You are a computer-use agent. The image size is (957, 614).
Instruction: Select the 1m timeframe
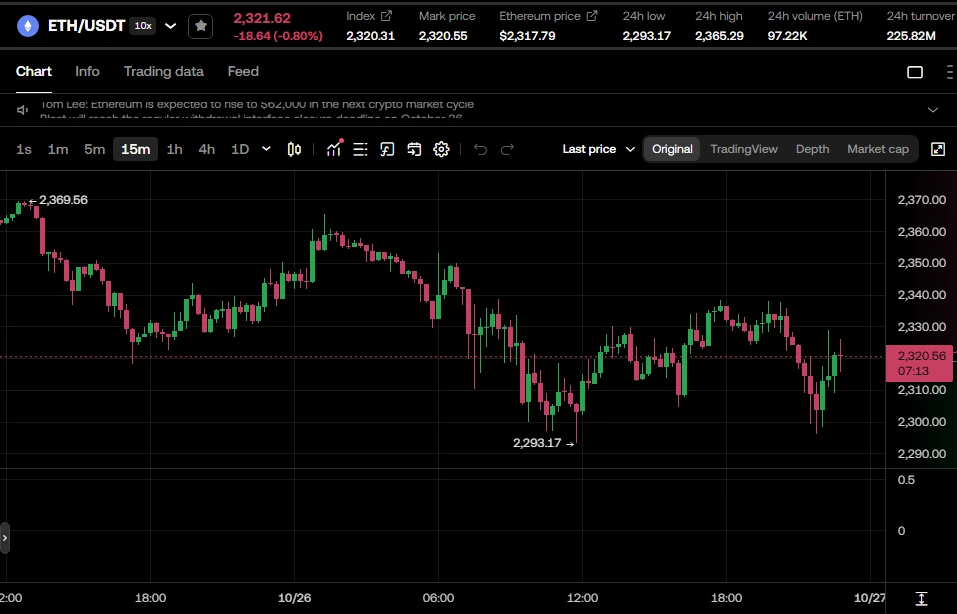[58, 150]
